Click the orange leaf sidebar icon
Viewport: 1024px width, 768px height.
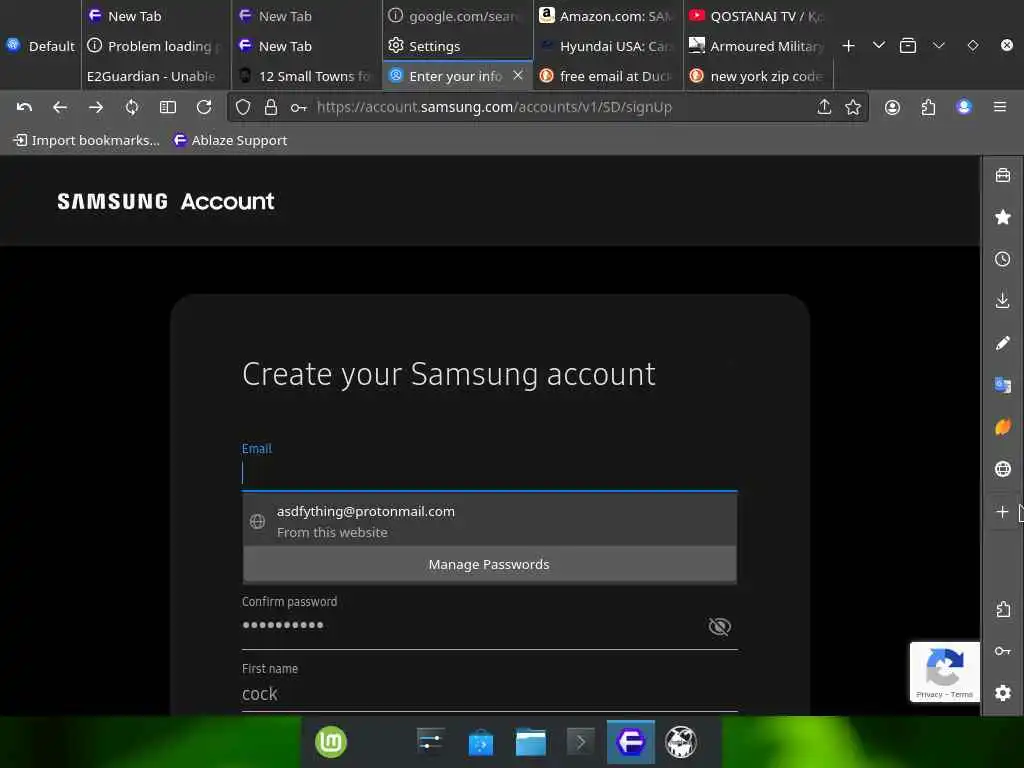(x=1003, y=427)
